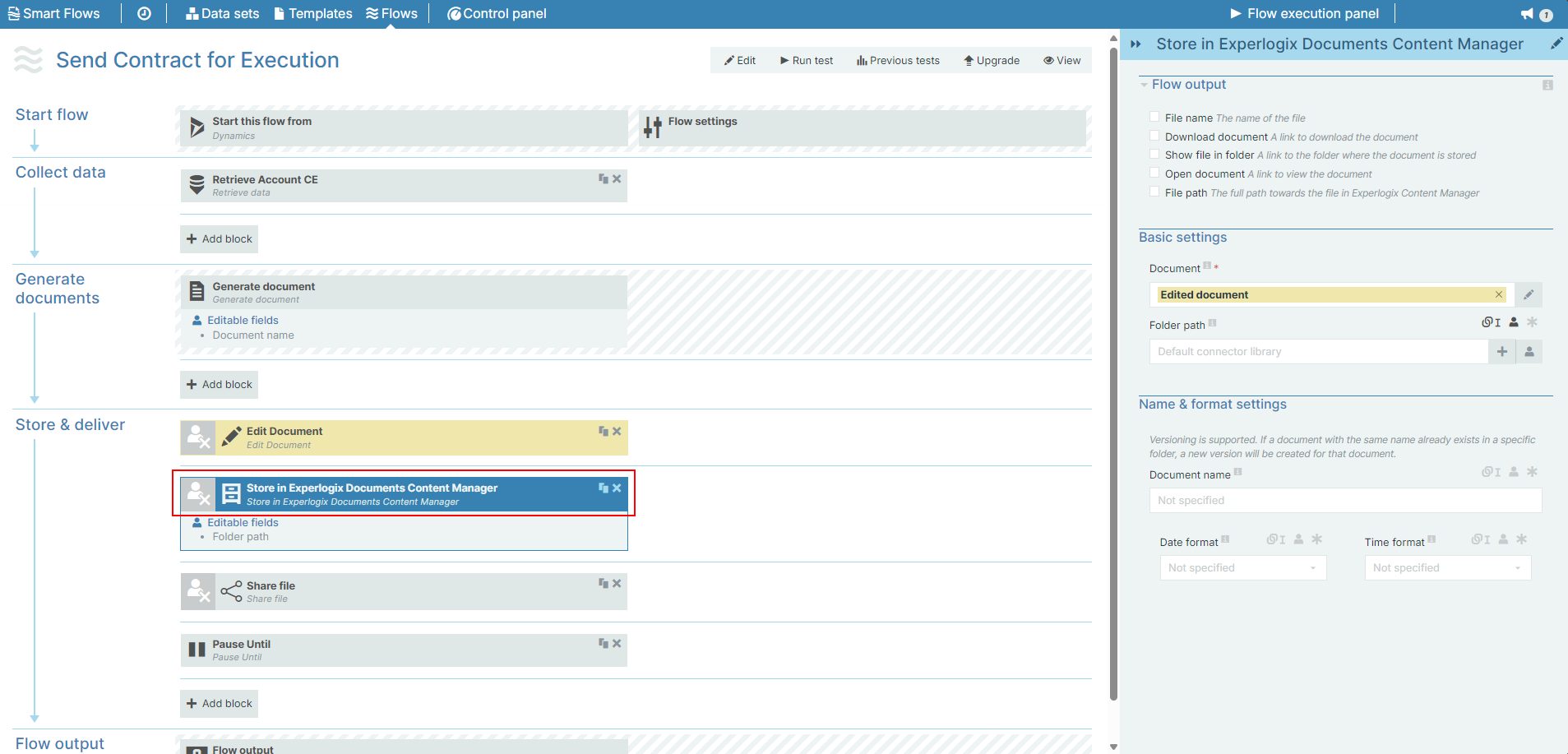Click the Flow output info icon
The width and height of the screenshot is (1568, 754).
tap(1547, 85)
